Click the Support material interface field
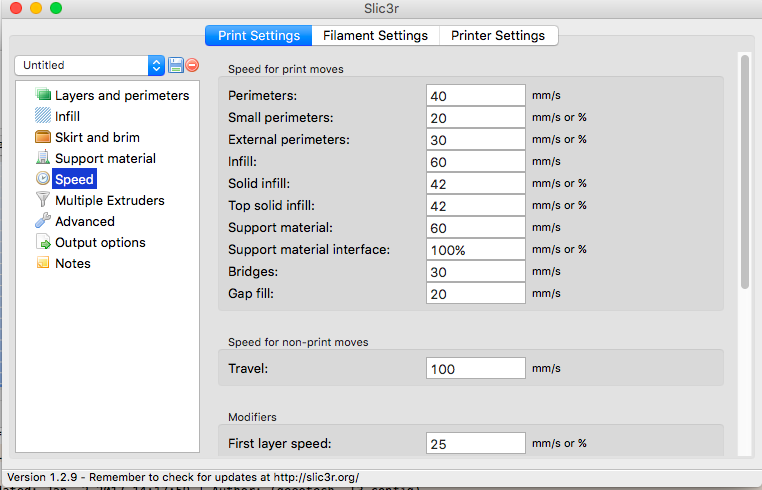 click(x=476, y=249)
